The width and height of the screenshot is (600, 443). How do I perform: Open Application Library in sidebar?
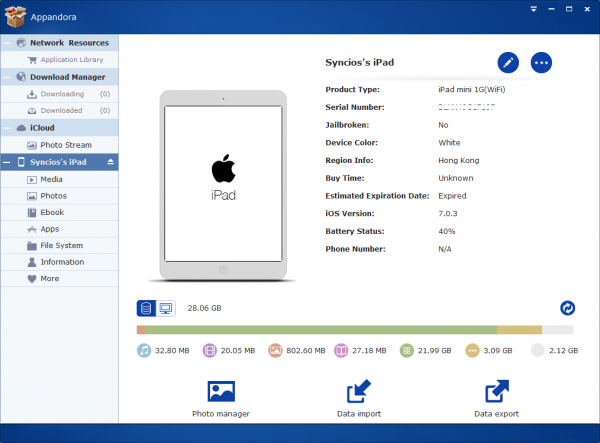pos(60,60)
